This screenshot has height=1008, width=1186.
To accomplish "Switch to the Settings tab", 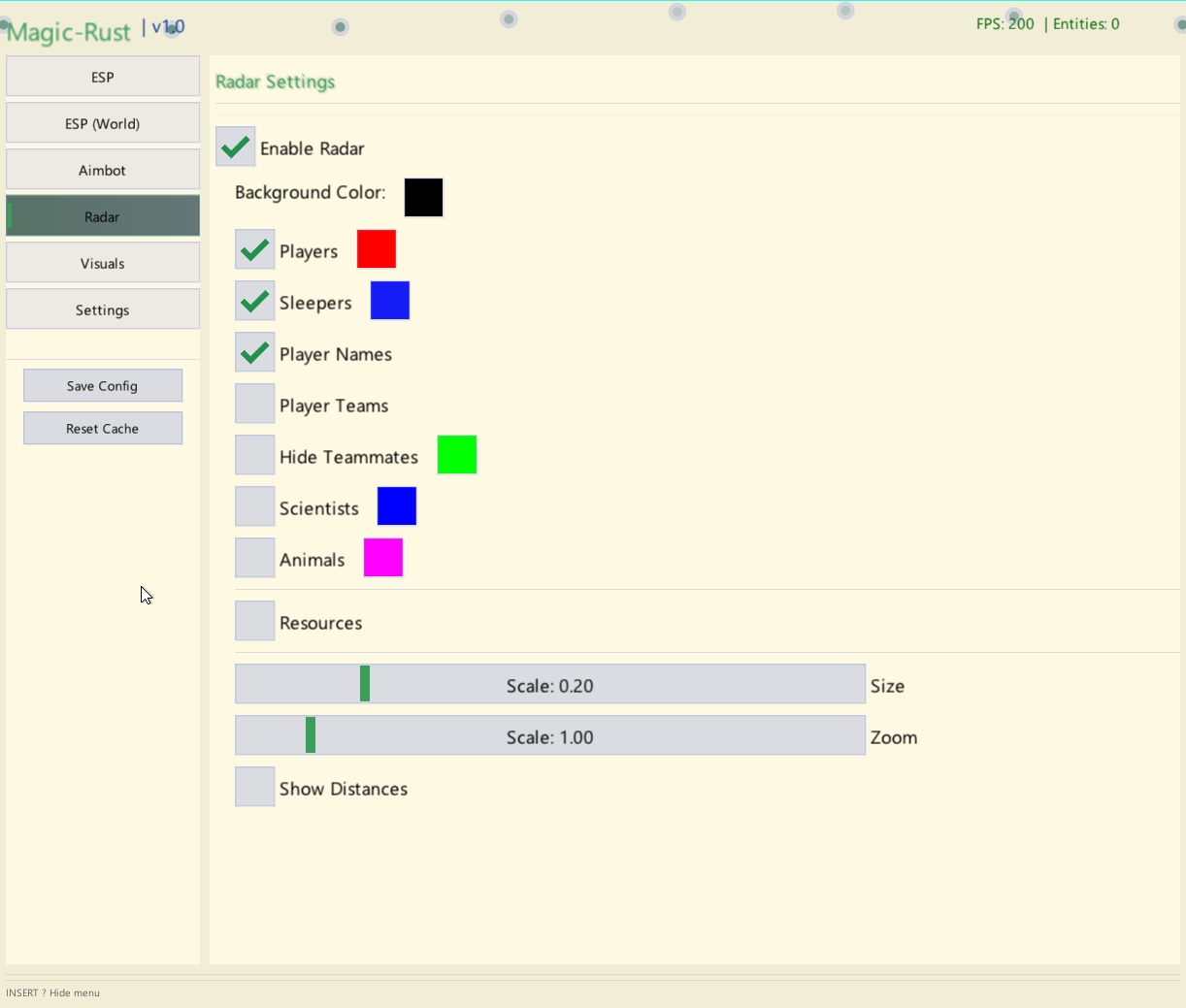I will pos(102,309).
